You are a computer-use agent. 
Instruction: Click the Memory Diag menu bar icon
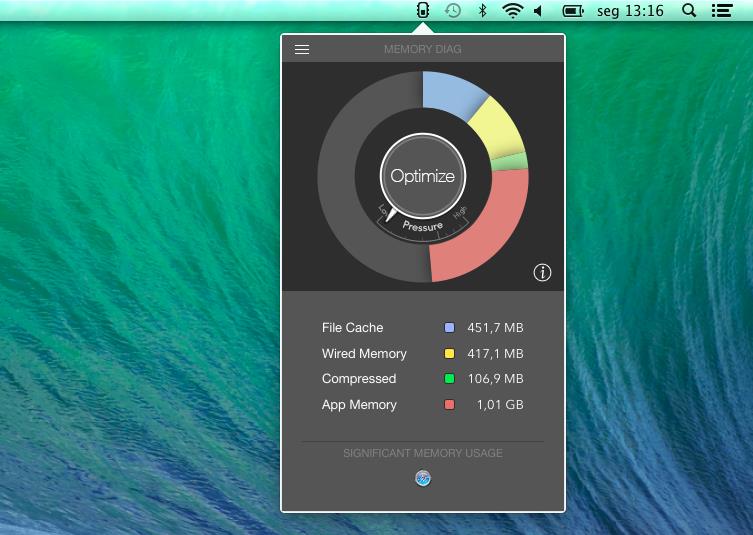423,11
